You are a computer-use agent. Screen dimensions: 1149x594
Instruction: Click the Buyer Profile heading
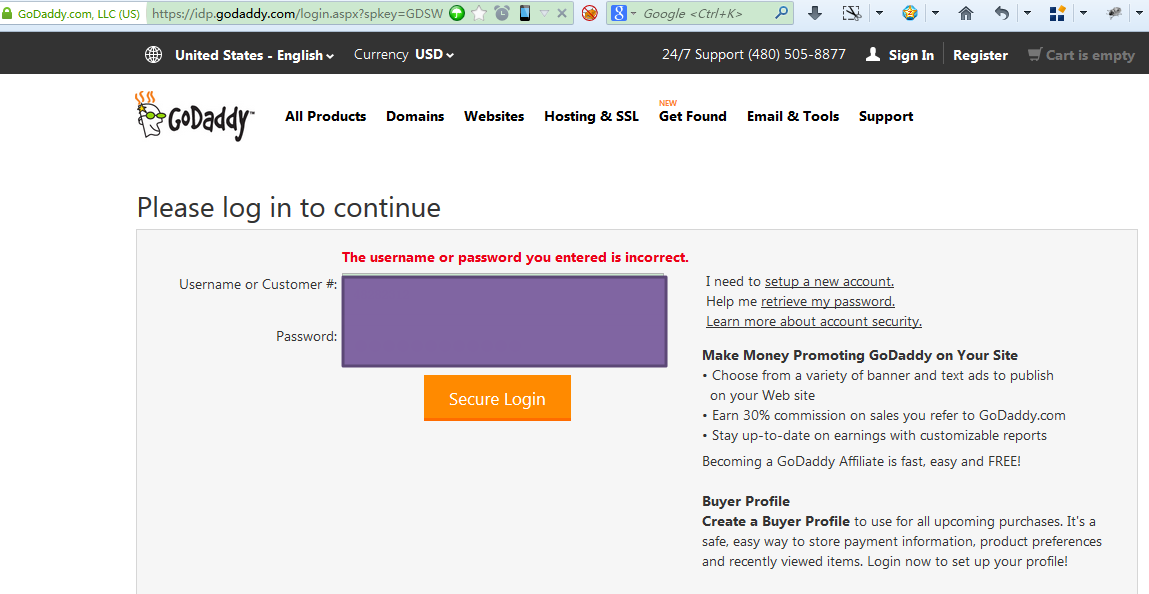746,501
